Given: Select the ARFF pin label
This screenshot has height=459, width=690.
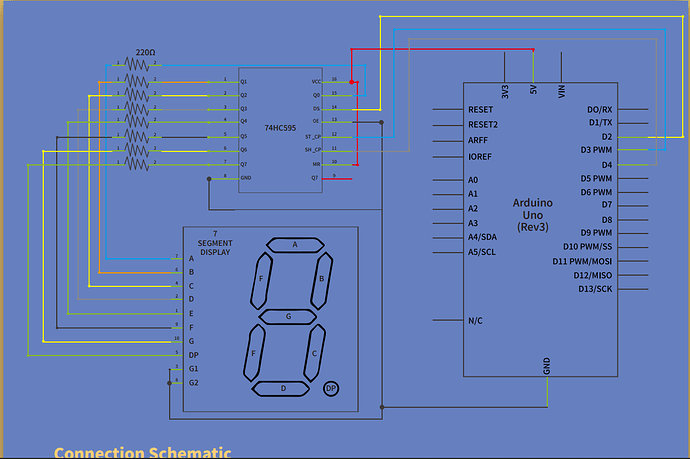Looking at the screenshot, I should tap(477, 140).
